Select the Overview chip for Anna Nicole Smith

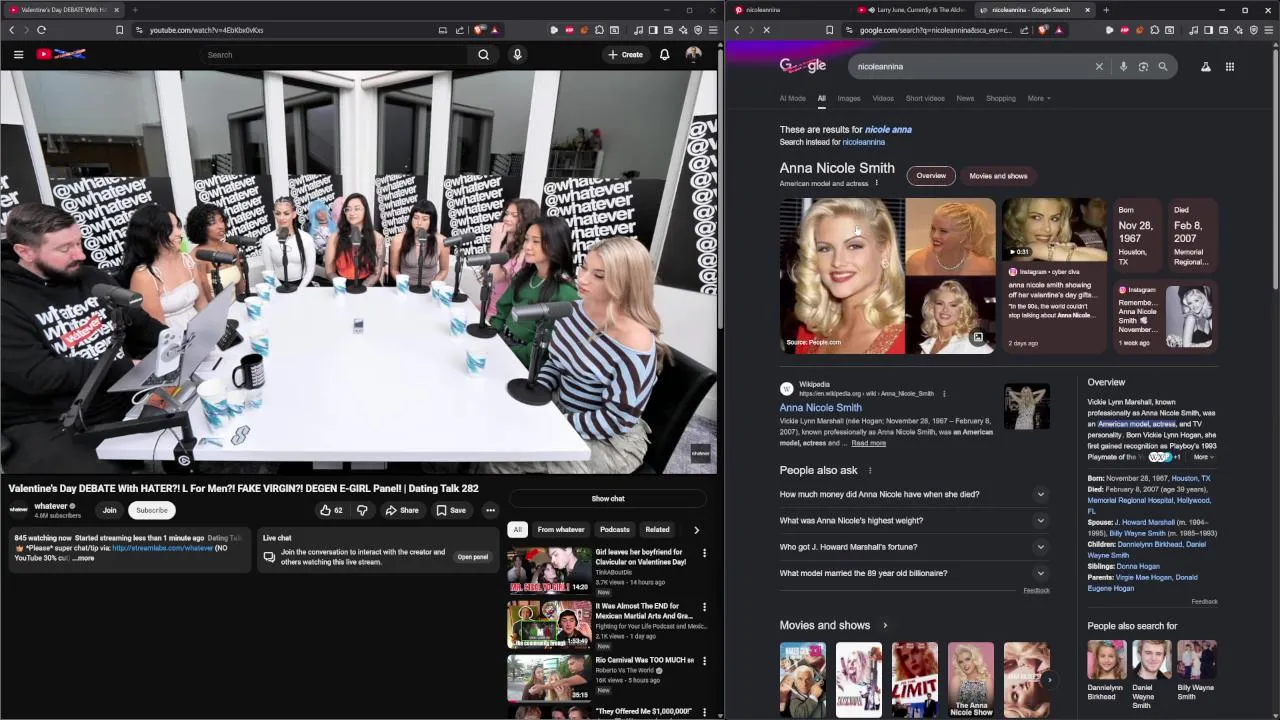click(931, 176)
